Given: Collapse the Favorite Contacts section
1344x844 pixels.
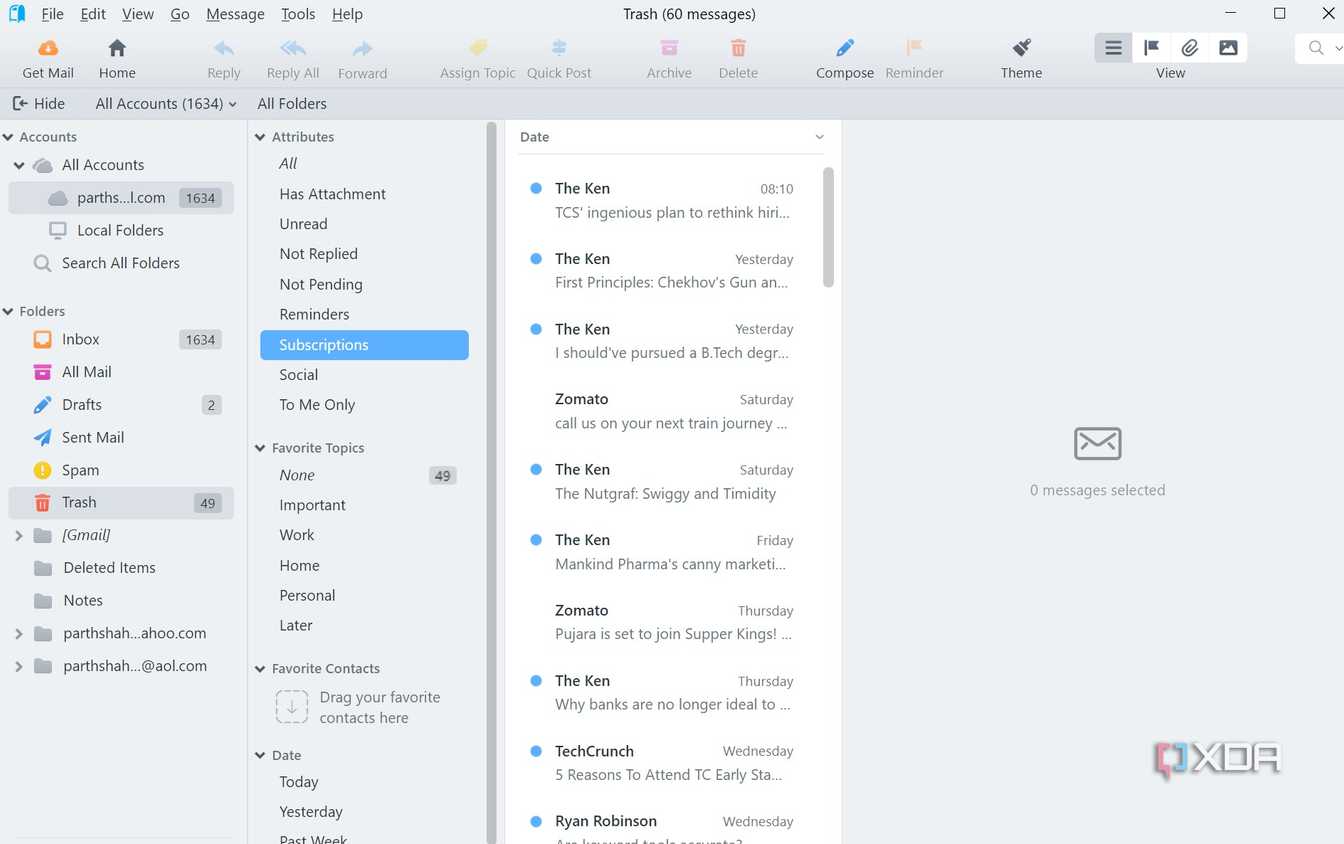Looking at the screenshot, I should pos(261,669).
